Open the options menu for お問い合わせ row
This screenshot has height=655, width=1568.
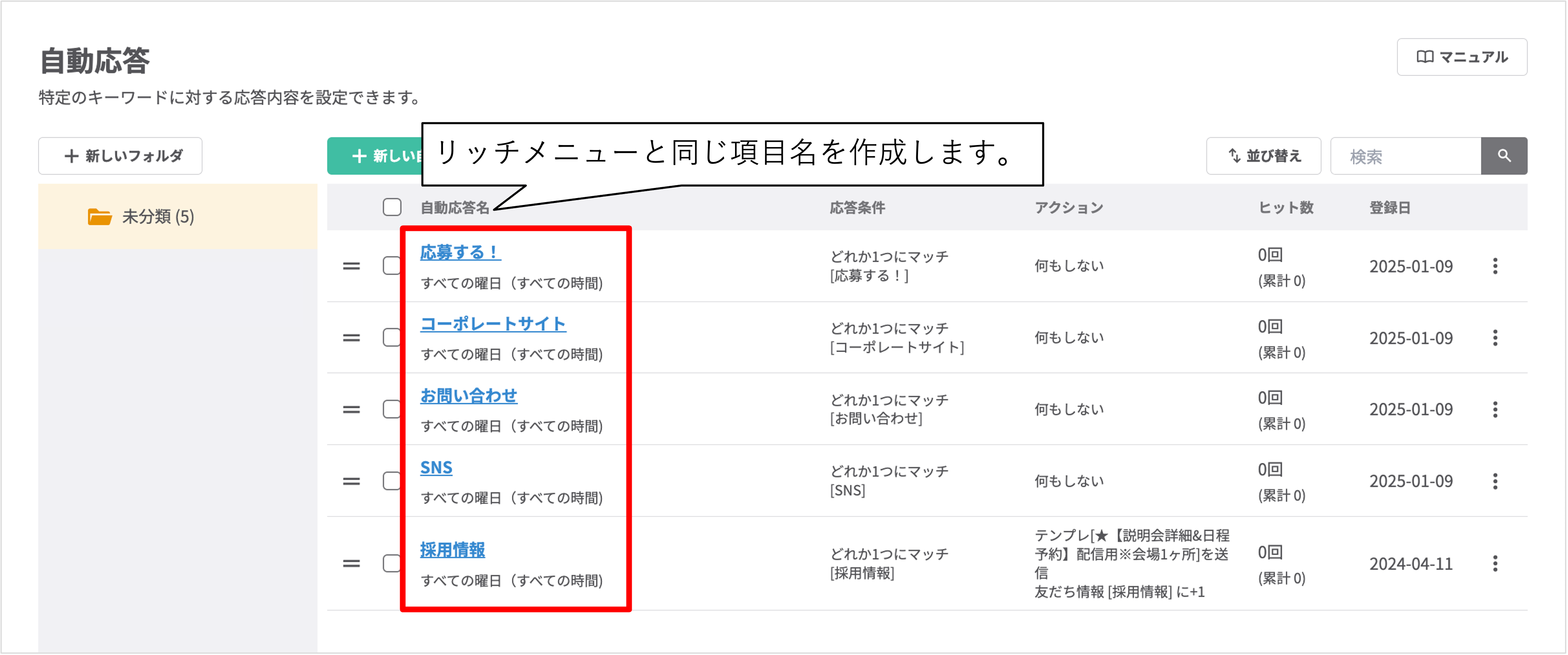[x=1496, y=409]
